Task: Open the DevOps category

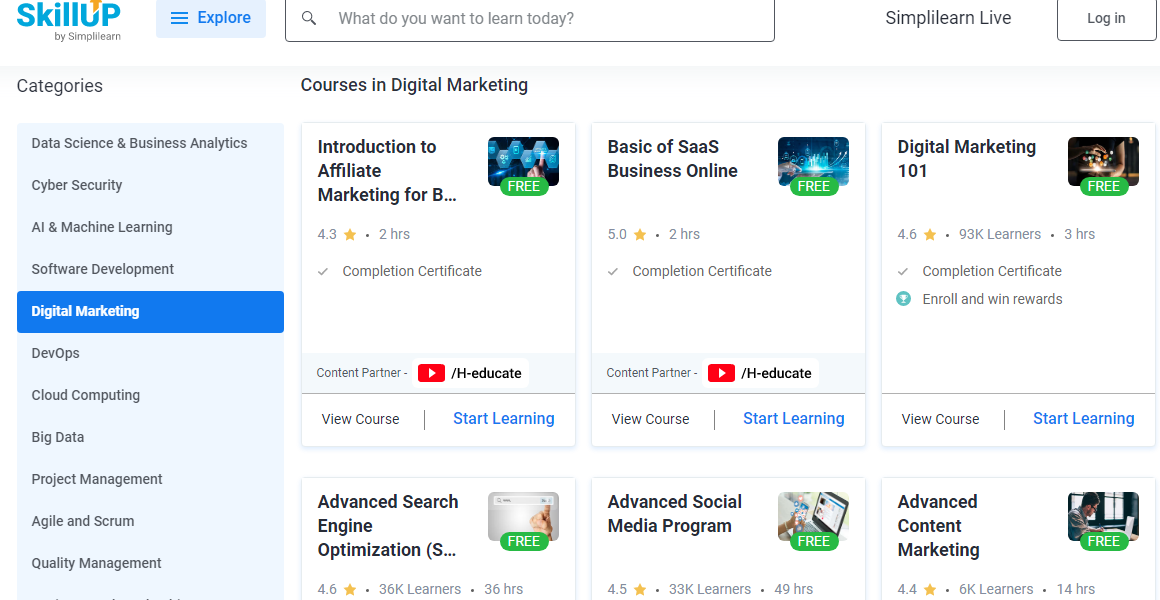Action: [55, 353]
